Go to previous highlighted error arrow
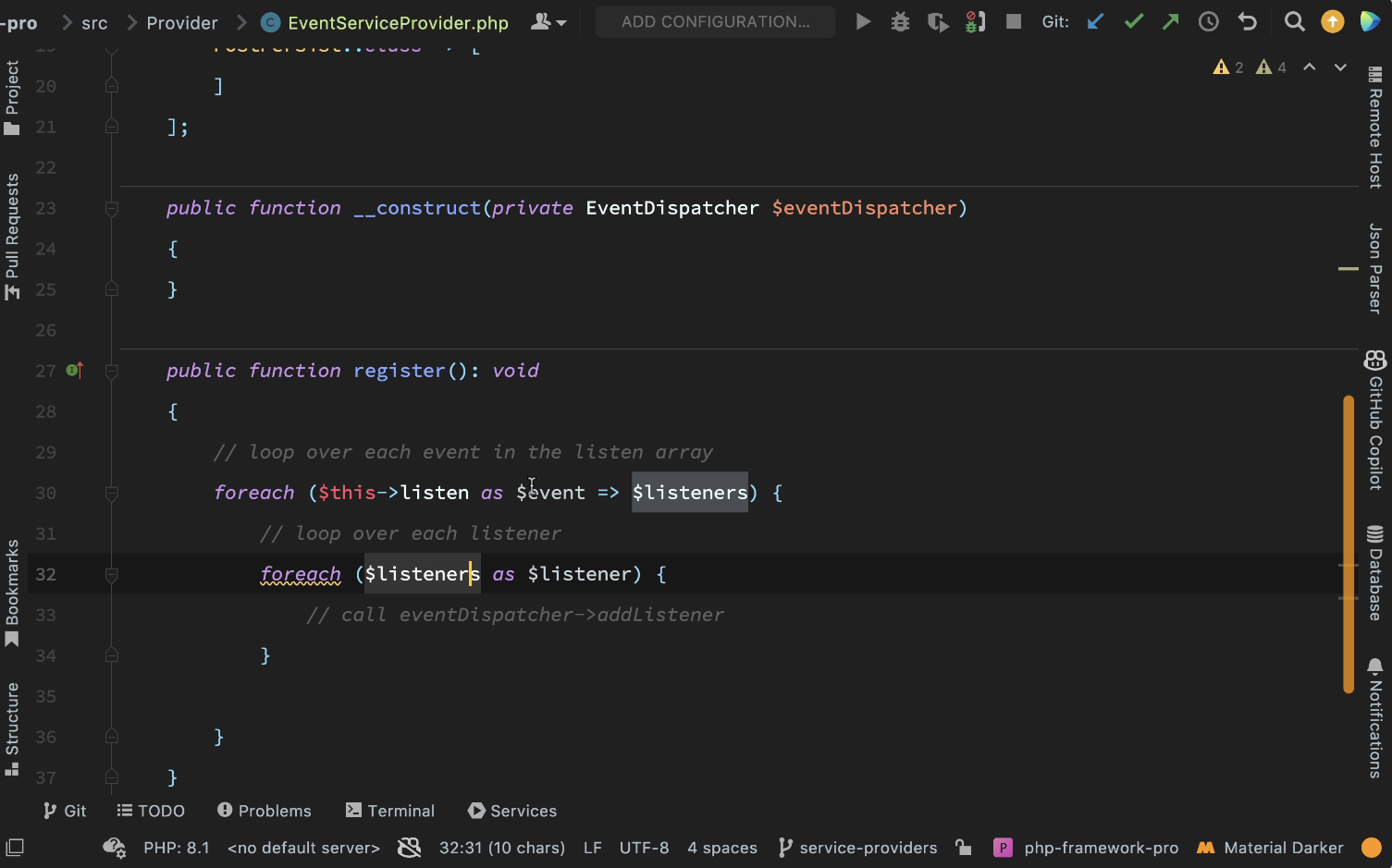This screenshot has height=868, width=1392. (1310, 67)
